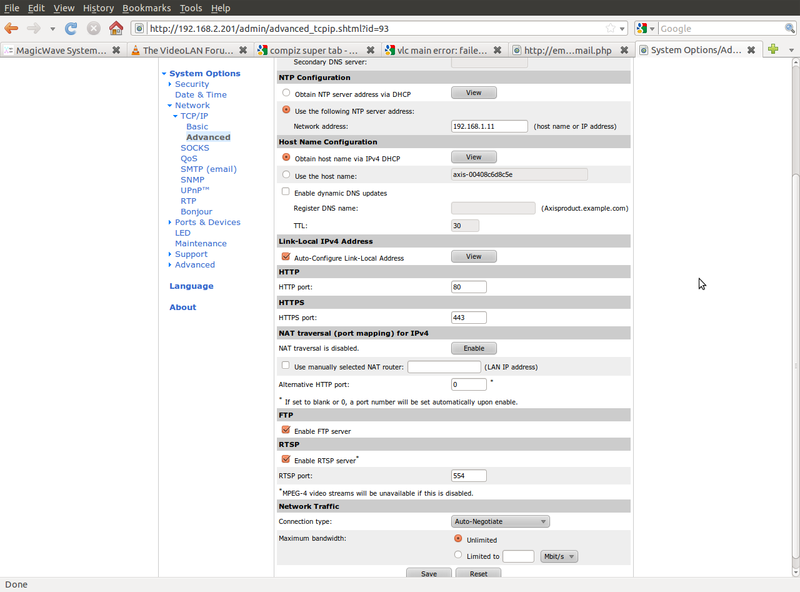Viewport: 800px width, 592px height.
Task: Disable the Enable FTP server checkbox
Action: coord(286,430)
